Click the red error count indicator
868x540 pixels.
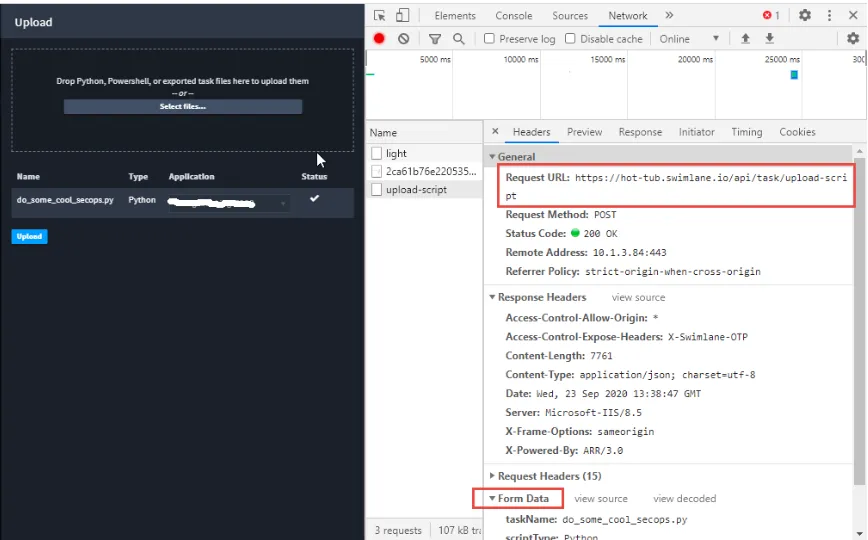[771, 16]
